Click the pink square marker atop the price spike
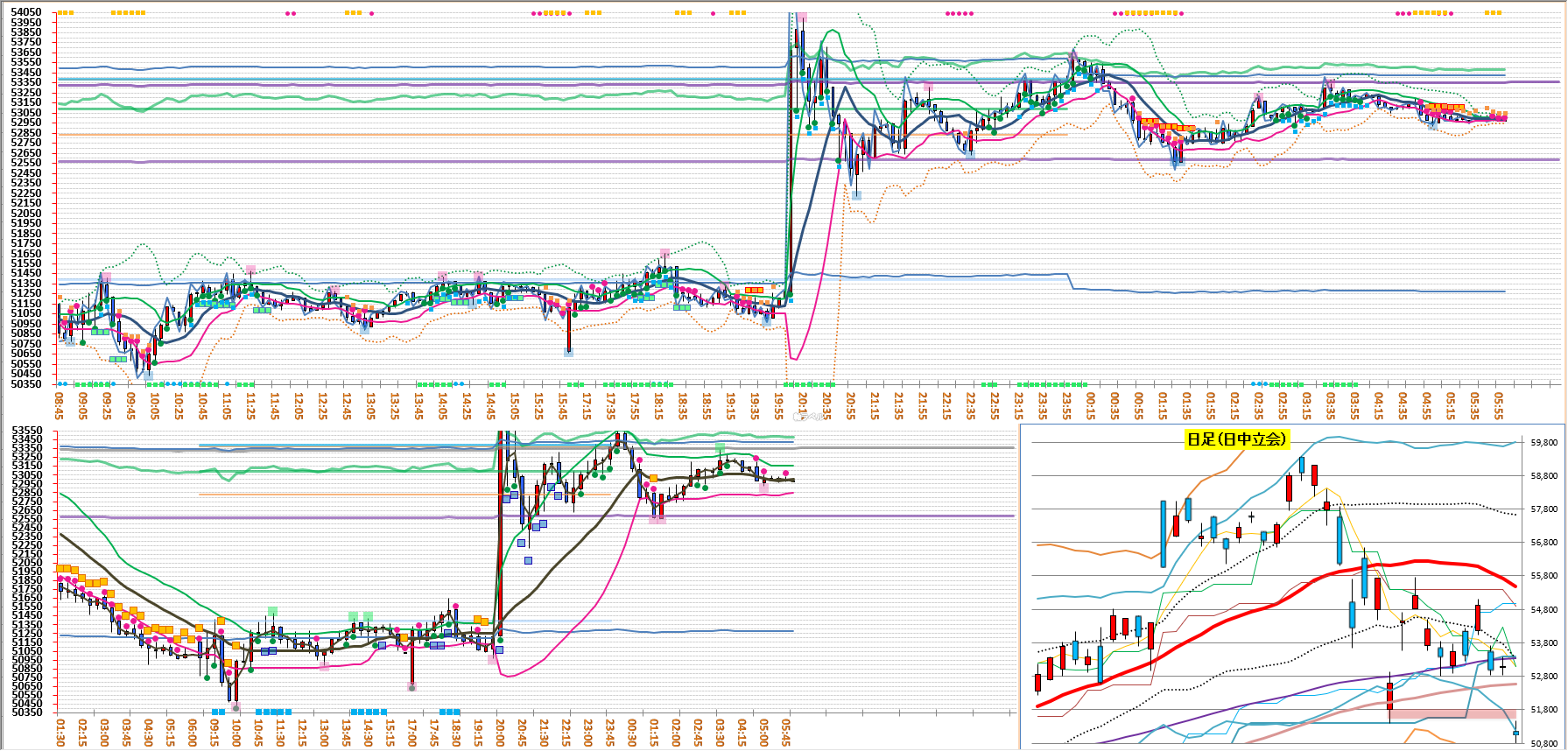Screen dimensions: 1568x751 [801, 18]
